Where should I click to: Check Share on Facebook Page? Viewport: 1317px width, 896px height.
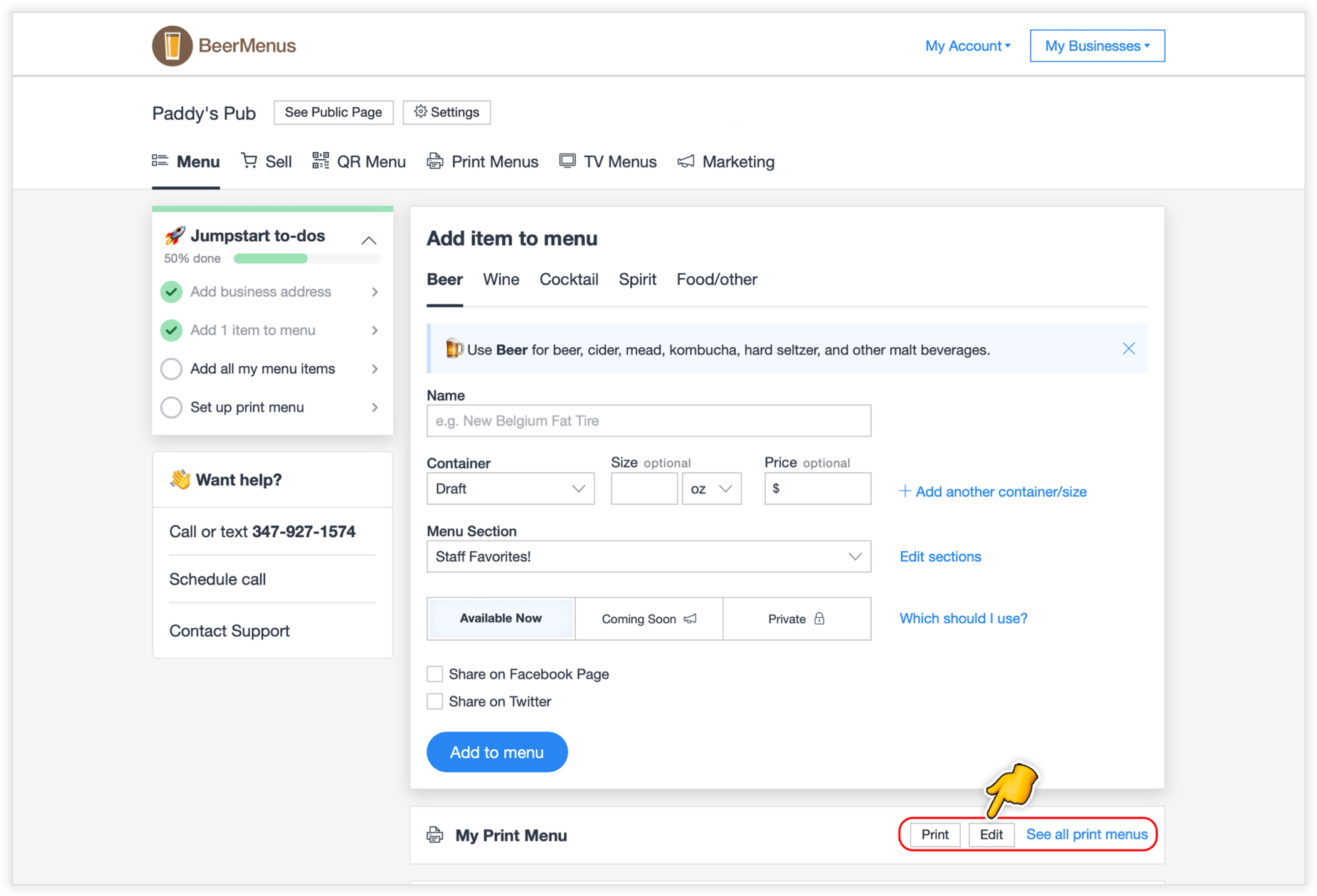(x=435, y=673)
